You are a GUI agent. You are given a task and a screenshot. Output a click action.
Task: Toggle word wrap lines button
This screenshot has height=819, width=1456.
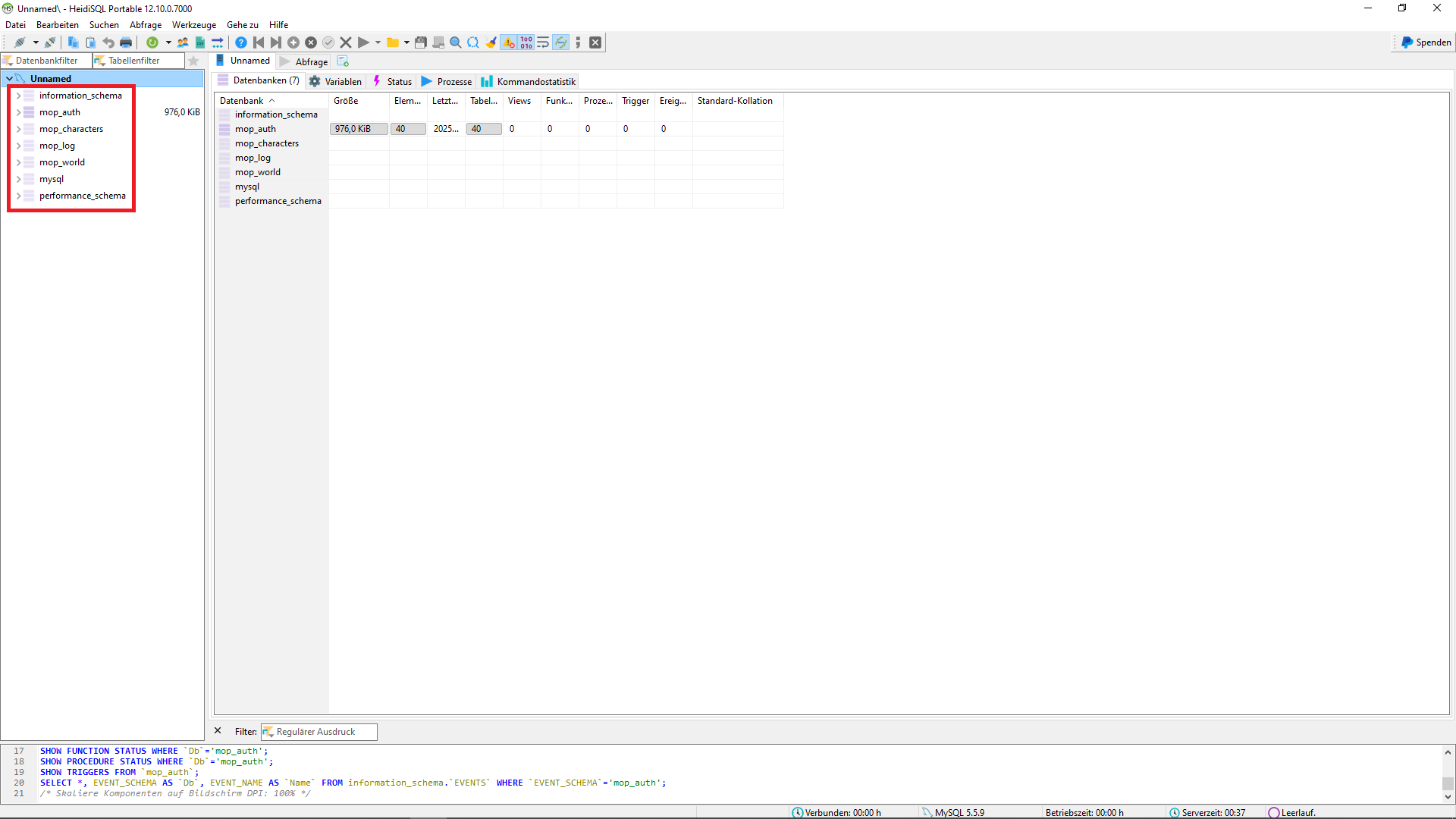(543, 42)
